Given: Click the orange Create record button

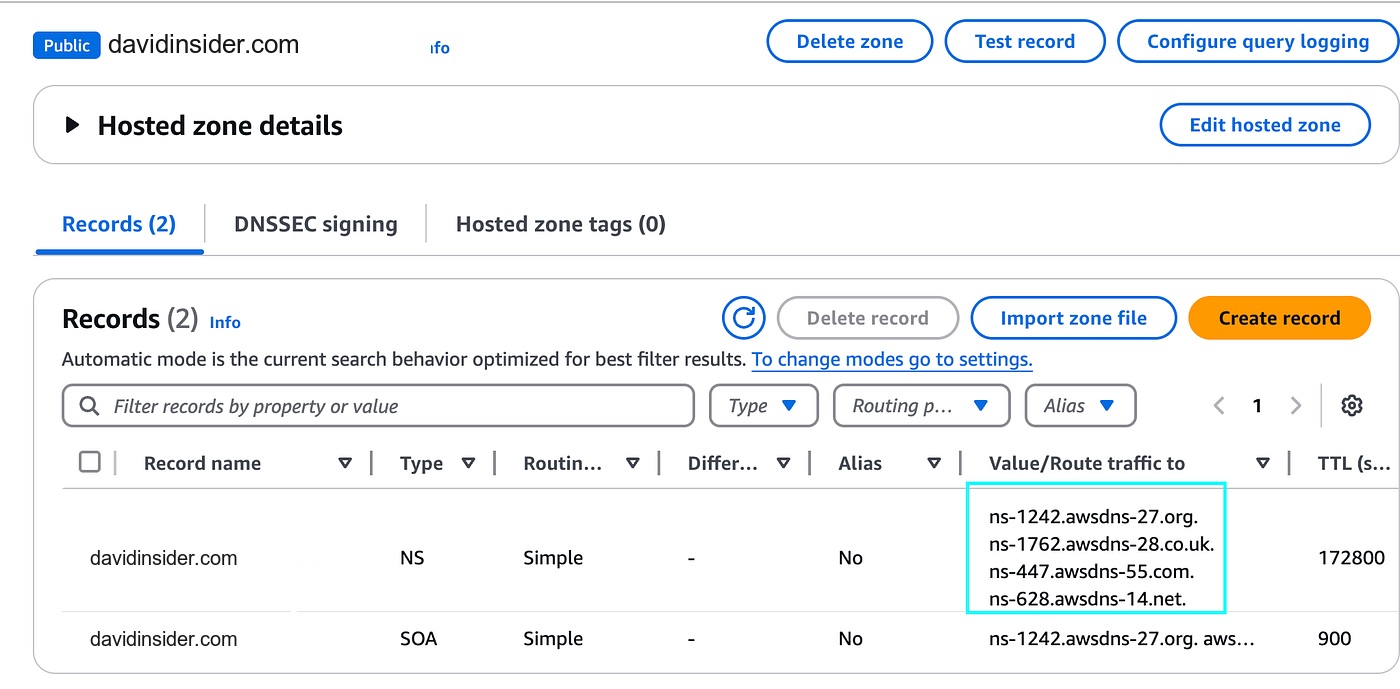Looking at the screenshot, I should 1279,318.
